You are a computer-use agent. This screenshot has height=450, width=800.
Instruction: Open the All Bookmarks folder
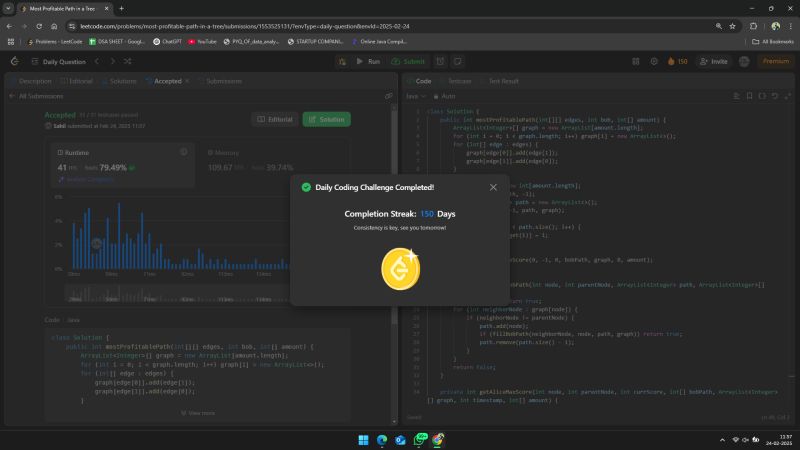click(773, 42)
